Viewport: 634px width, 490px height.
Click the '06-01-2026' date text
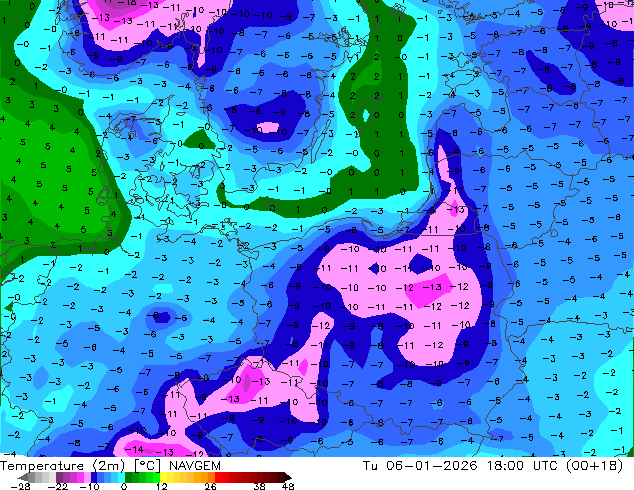pyautogui.click(x=432, y=466)
